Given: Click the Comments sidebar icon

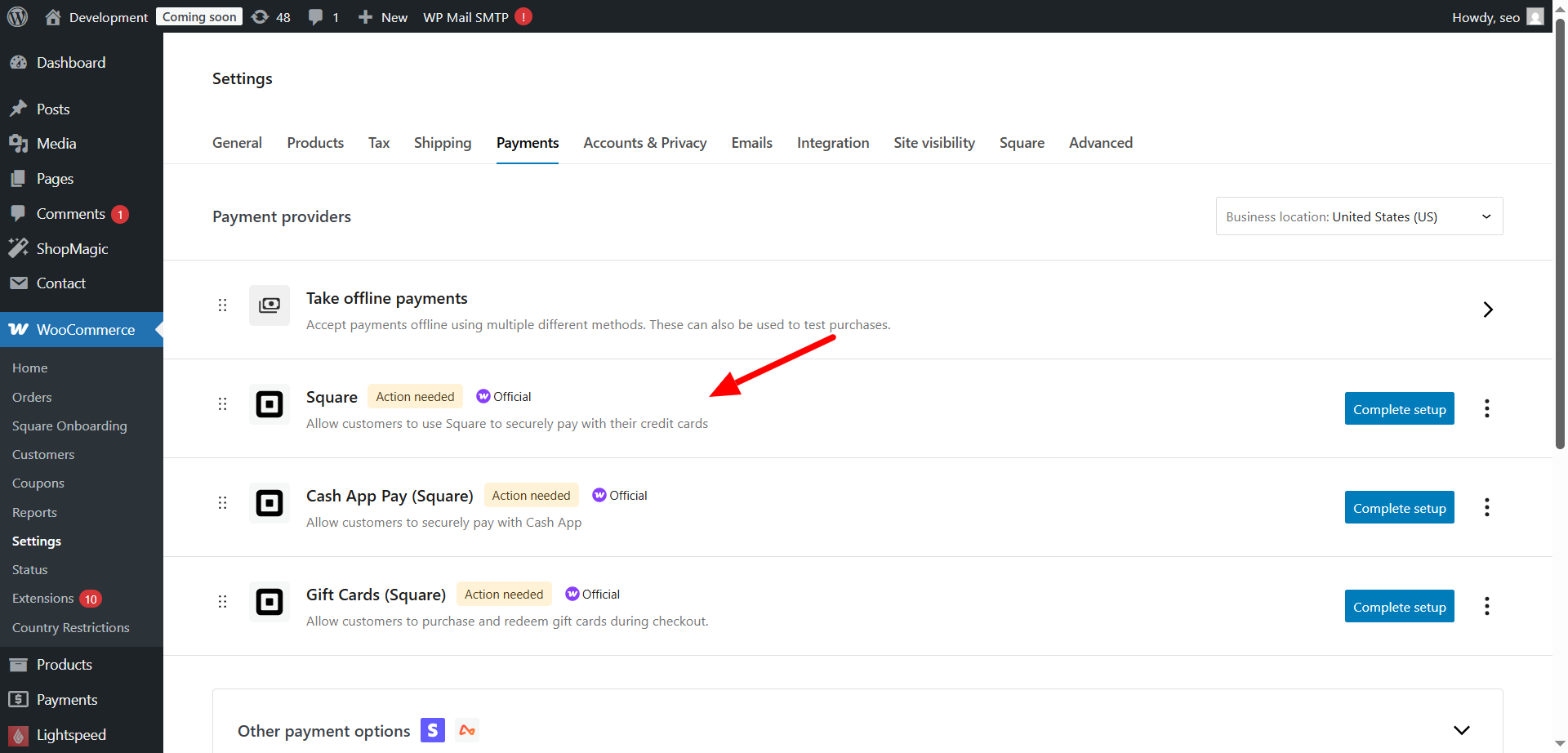Looking at the screenshot, I should pyautogui.click(x=18, y=213).
